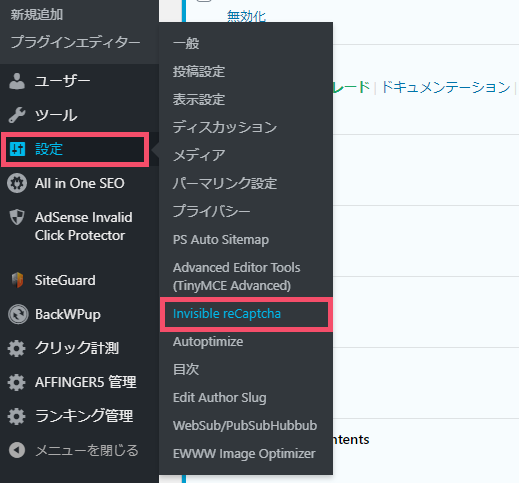Viewport: 519px width, 483px height.
Task: Click the AdSense Invalid Click Protector shield icon
Action: tap(17, 217)
